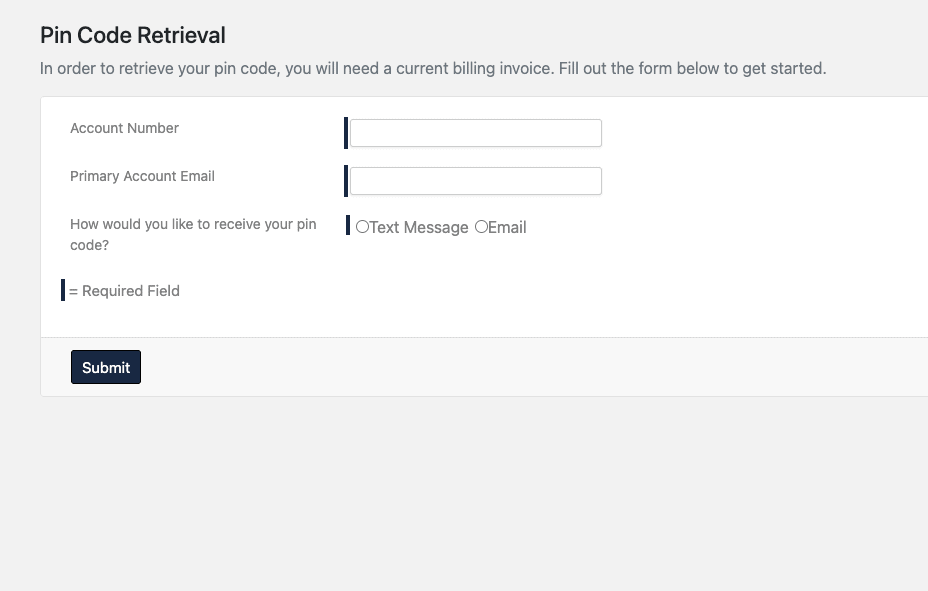
Task: Click the "Account Number" field label
Action: (x=124, y=128)
